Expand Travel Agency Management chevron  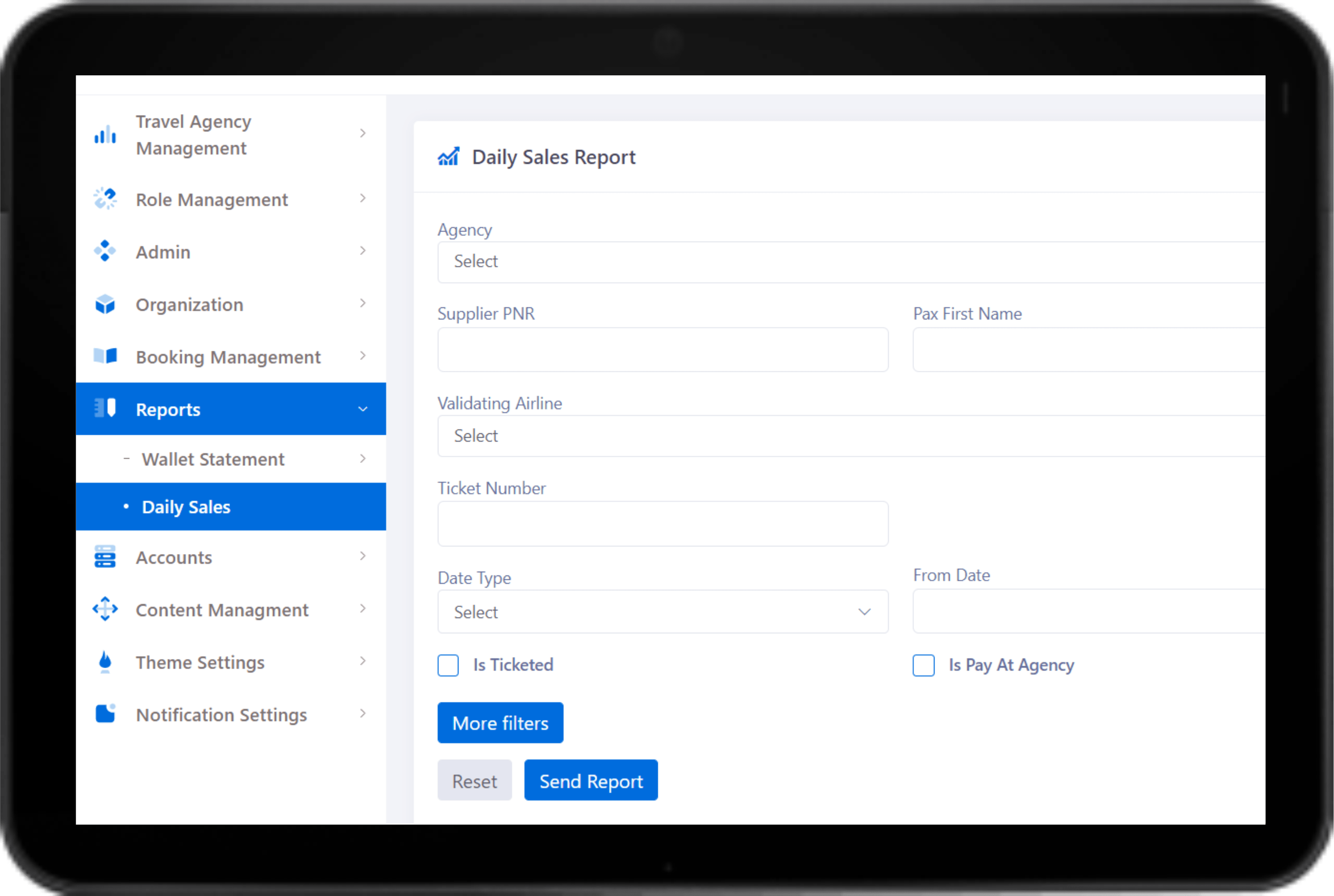(363, 133)
